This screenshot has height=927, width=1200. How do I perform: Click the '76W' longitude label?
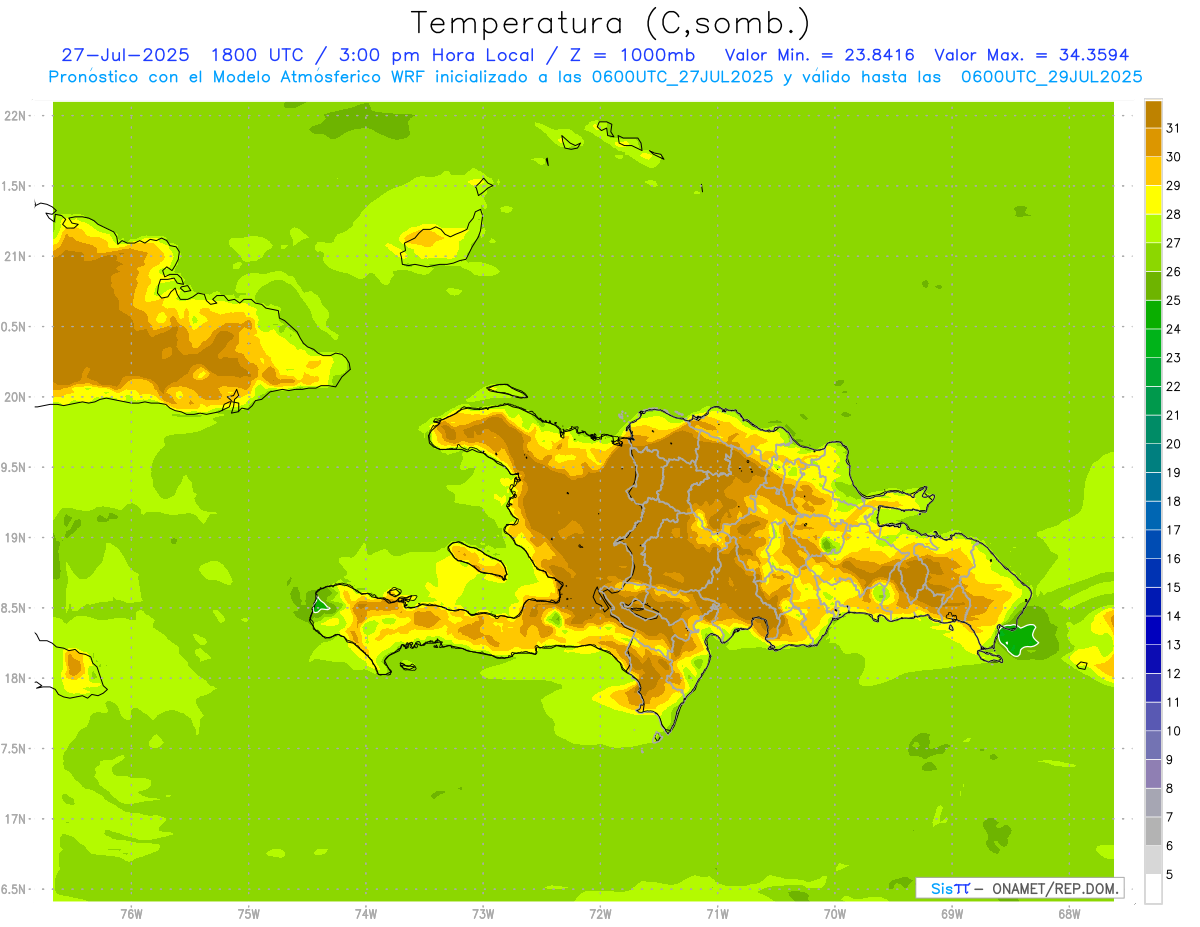tap(131, 914)
